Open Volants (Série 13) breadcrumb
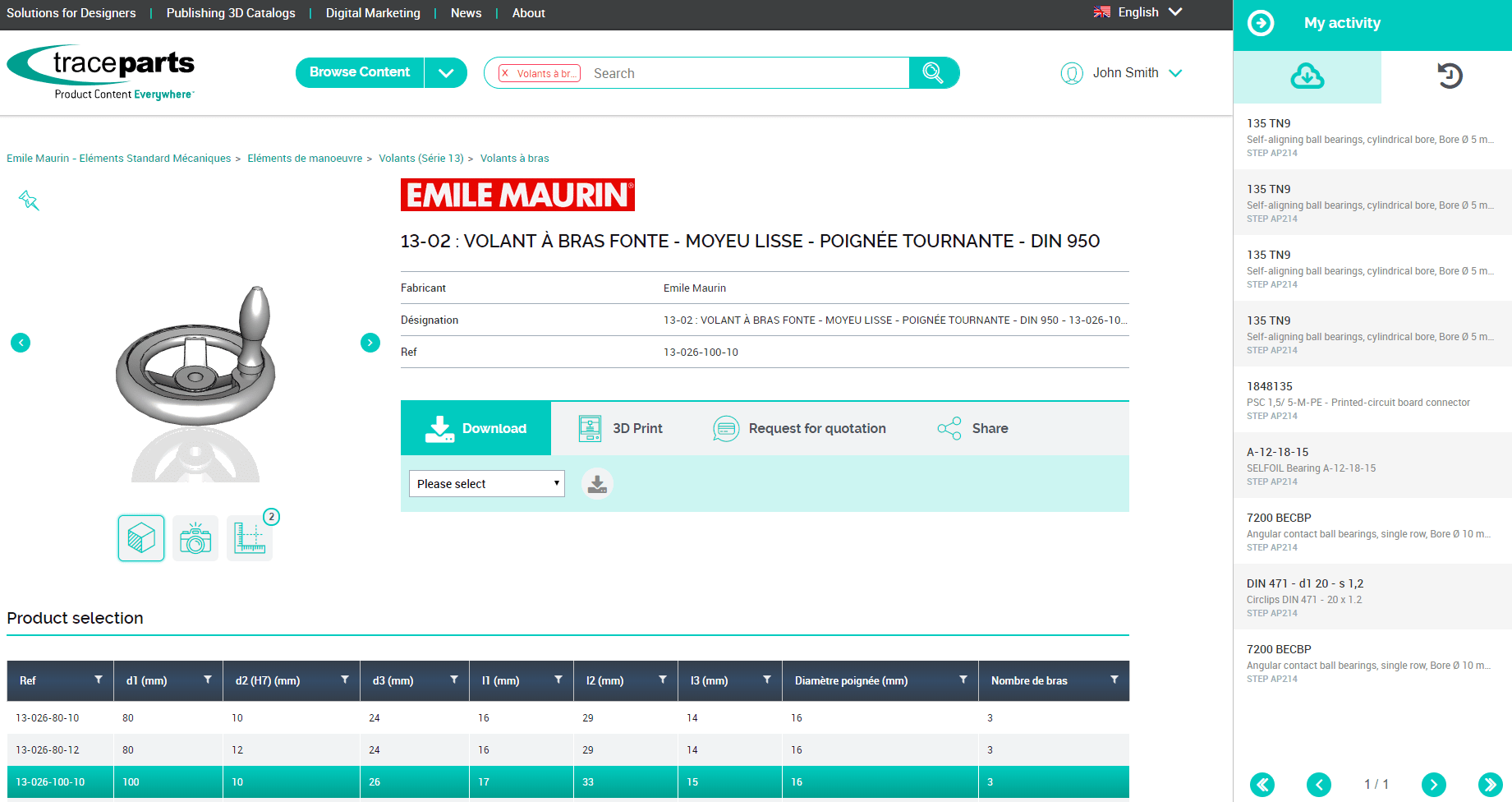 (421, 158)
